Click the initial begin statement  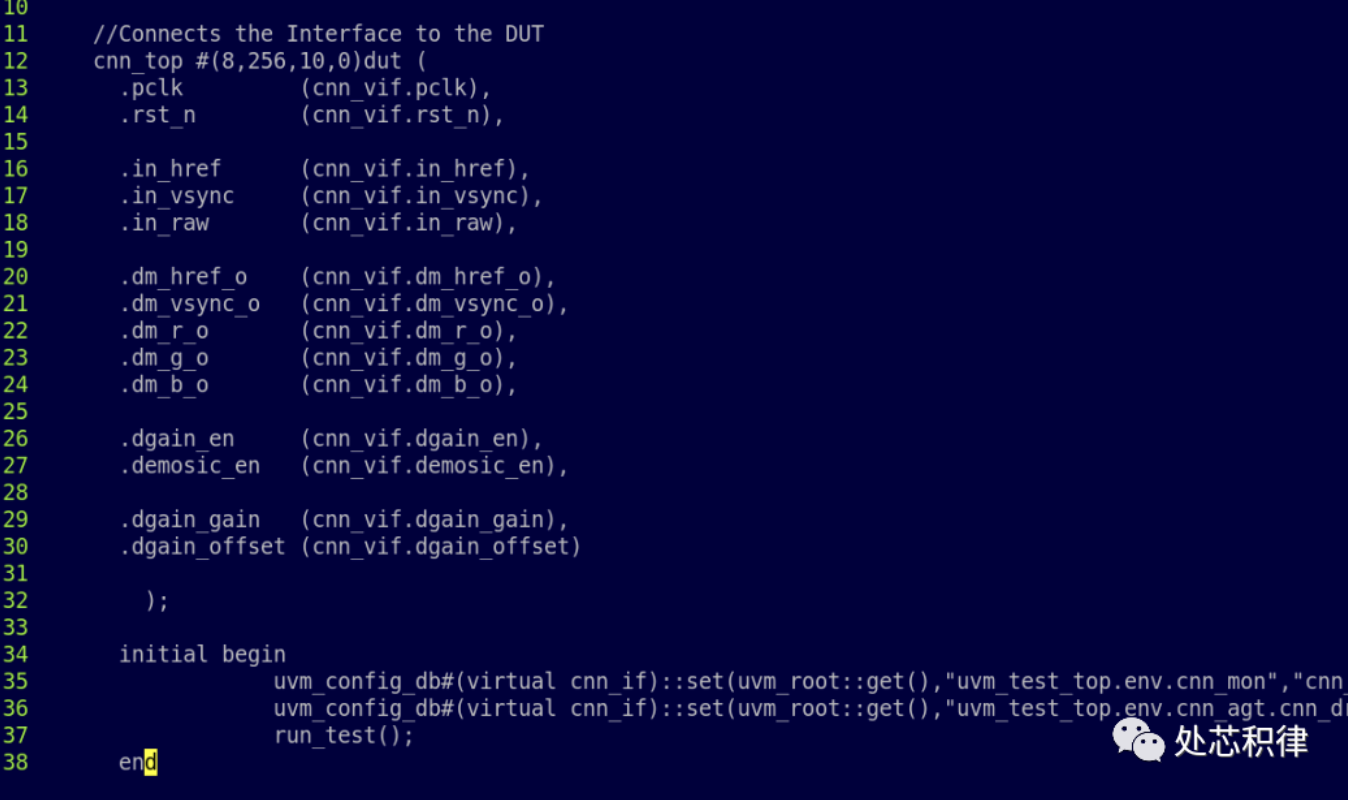(202, 655)
